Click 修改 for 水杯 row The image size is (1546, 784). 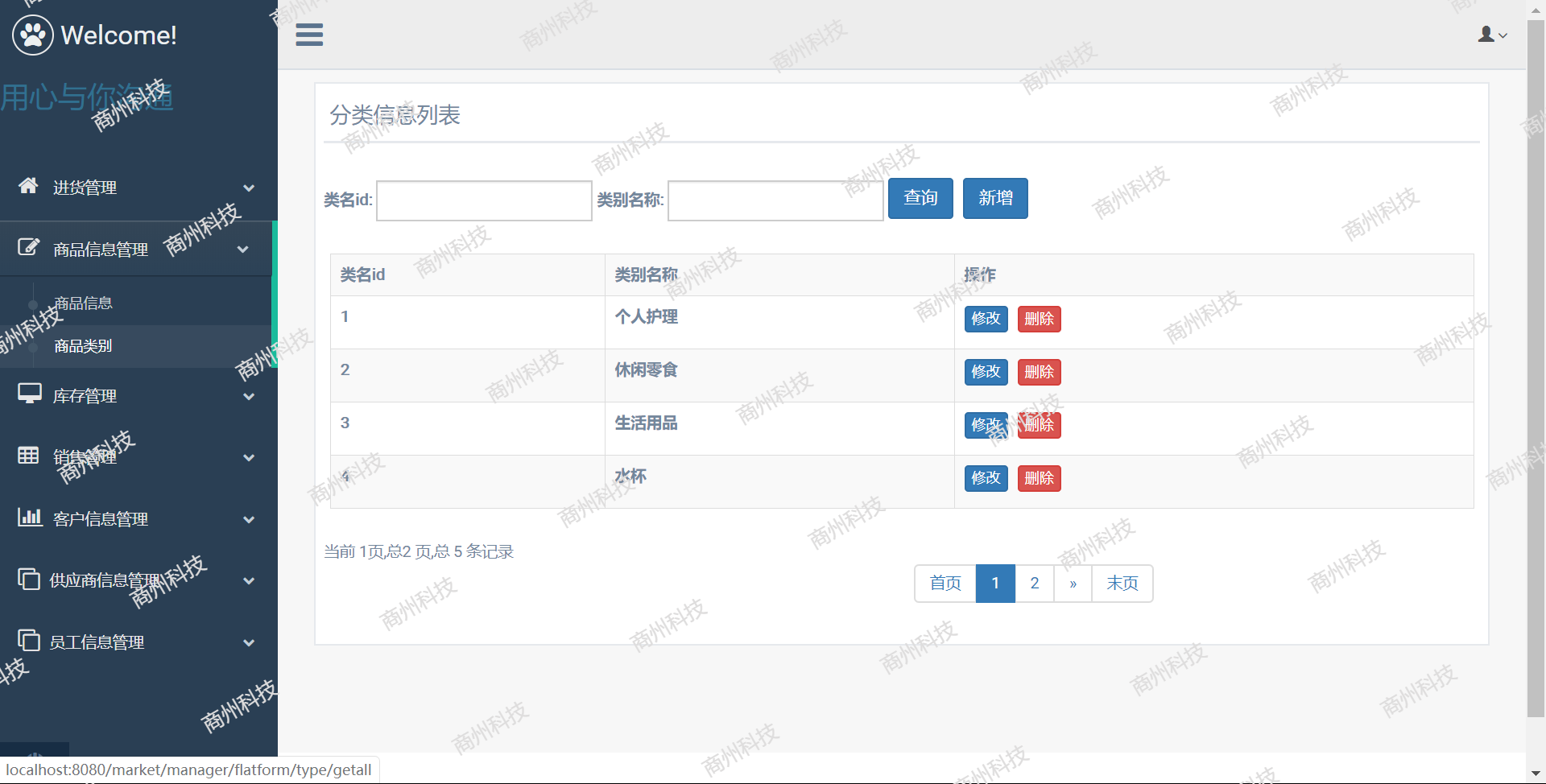coord(986,478)
